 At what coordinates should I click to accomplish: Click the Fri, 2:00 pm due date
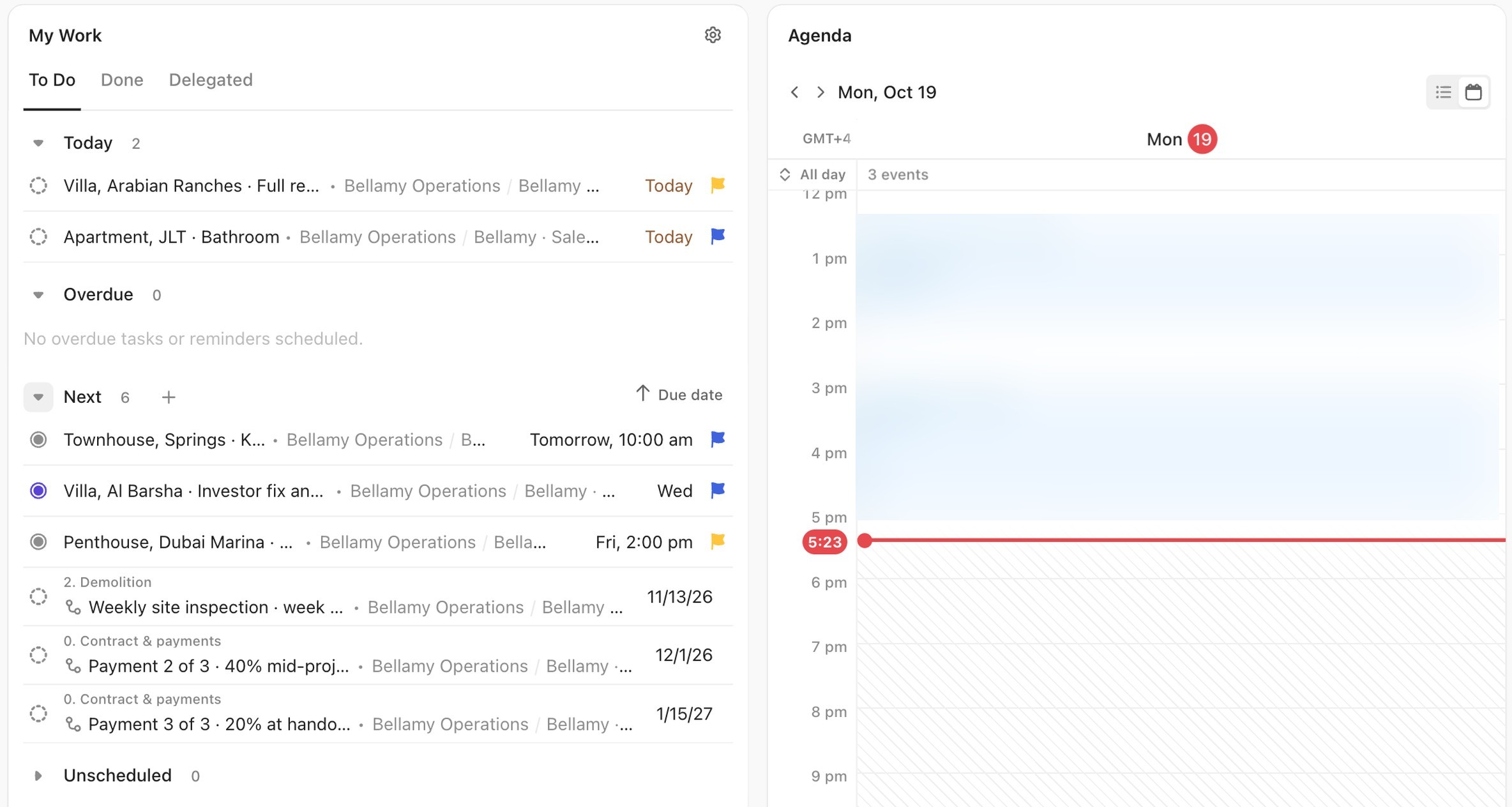(x=644, y=542)
